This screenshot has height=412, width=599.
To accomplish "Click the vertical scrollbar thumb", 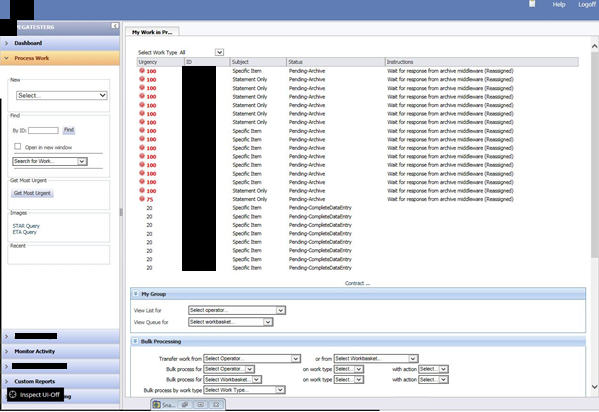I will tap(594, 155).
